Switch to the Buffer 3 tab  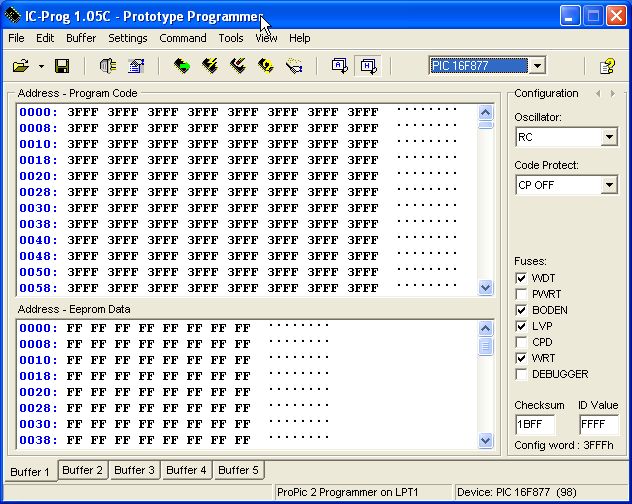pos(134,470)
